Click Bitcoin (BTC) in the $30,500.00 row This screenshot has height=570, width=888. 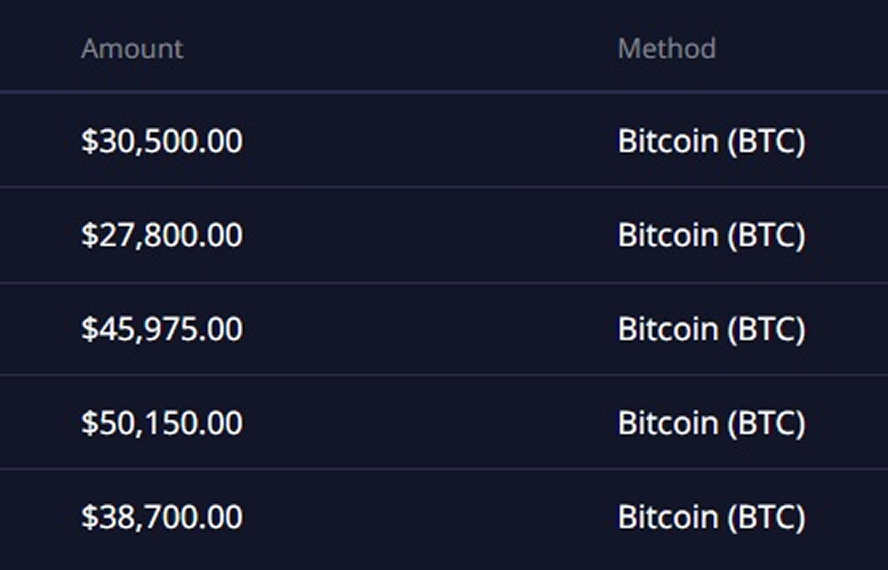[x=711, y=141]
